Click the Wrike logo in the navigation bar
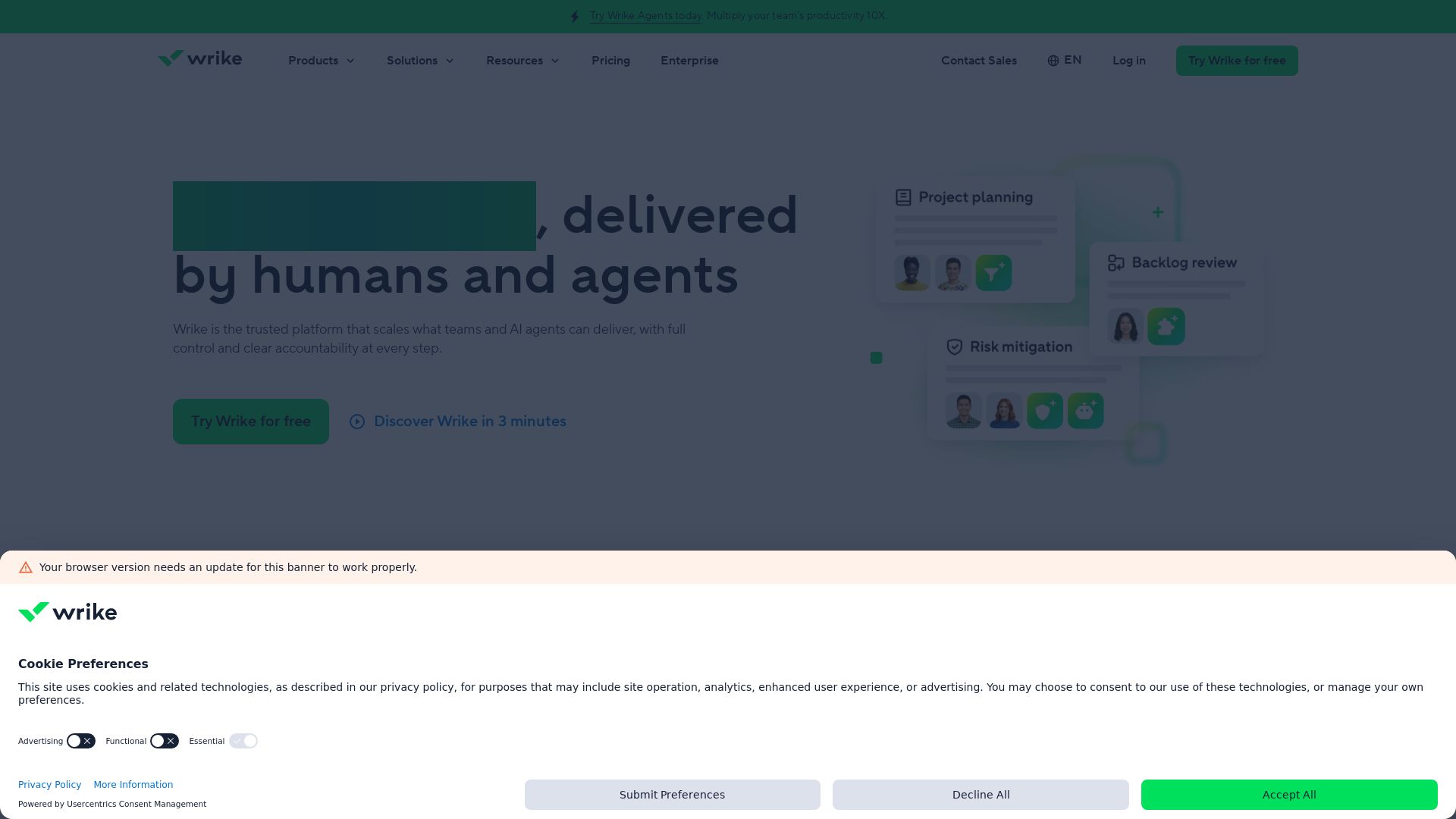1456x819 pixels. point(199,59)
